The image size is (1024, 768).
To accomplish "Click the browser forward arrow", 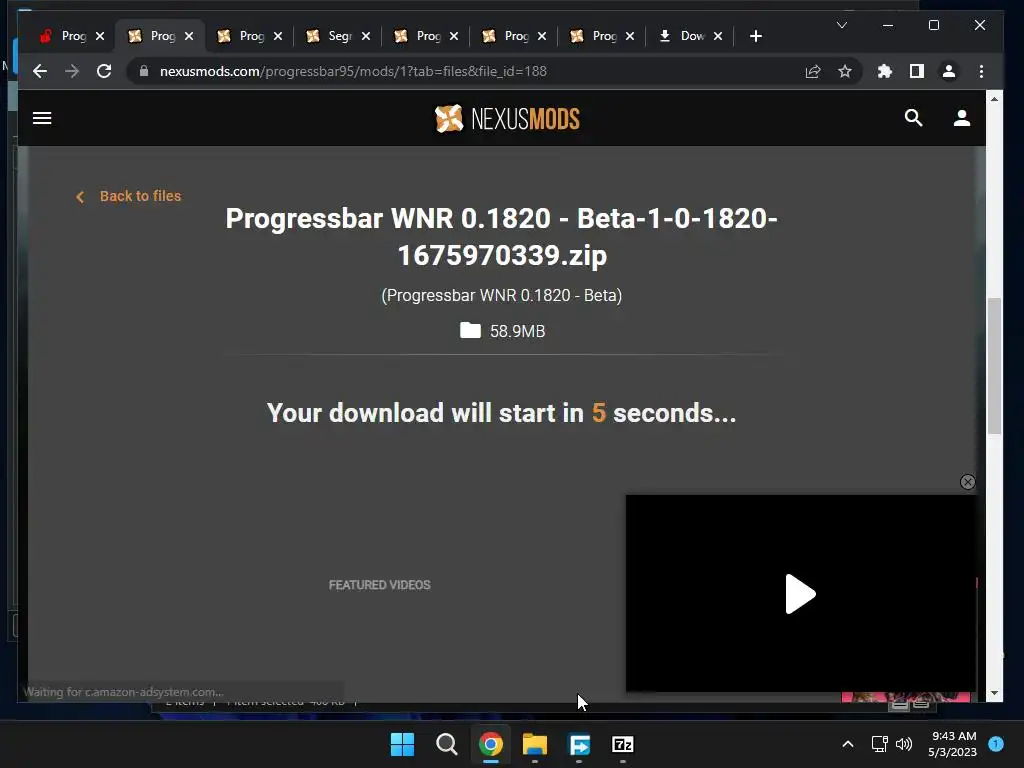I will tap(72, 71).
